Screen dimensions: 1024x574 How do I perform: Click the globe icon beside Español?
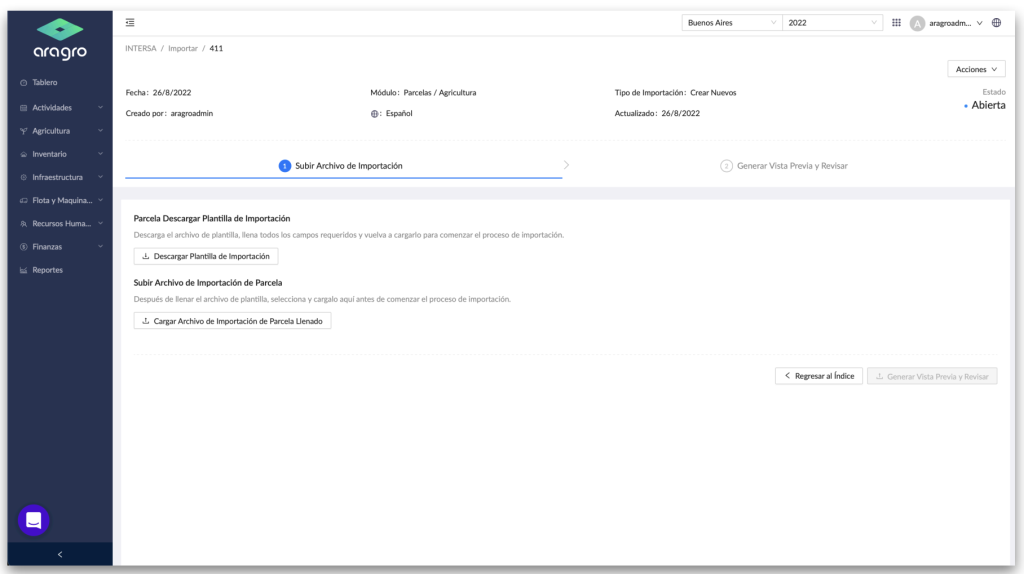[x=374, y=114]
